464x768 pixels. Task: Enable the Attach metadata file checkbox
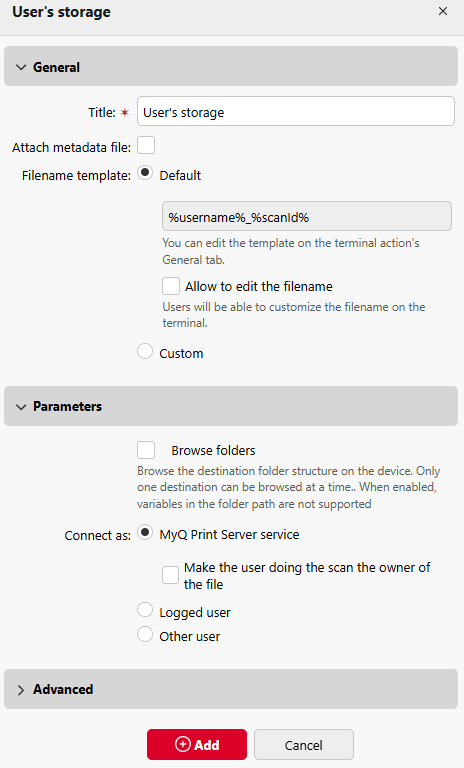pyautogui.click(x=146, y=145)
